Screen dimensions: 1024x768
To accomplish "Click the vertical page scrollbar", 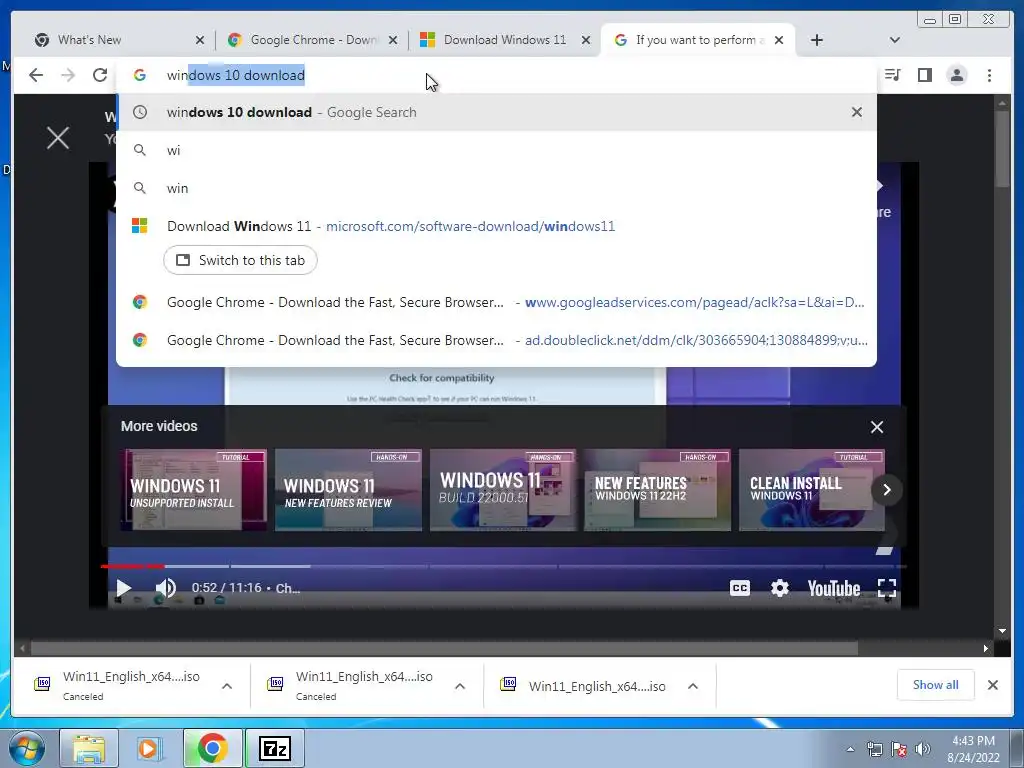I will point(1002,150).
